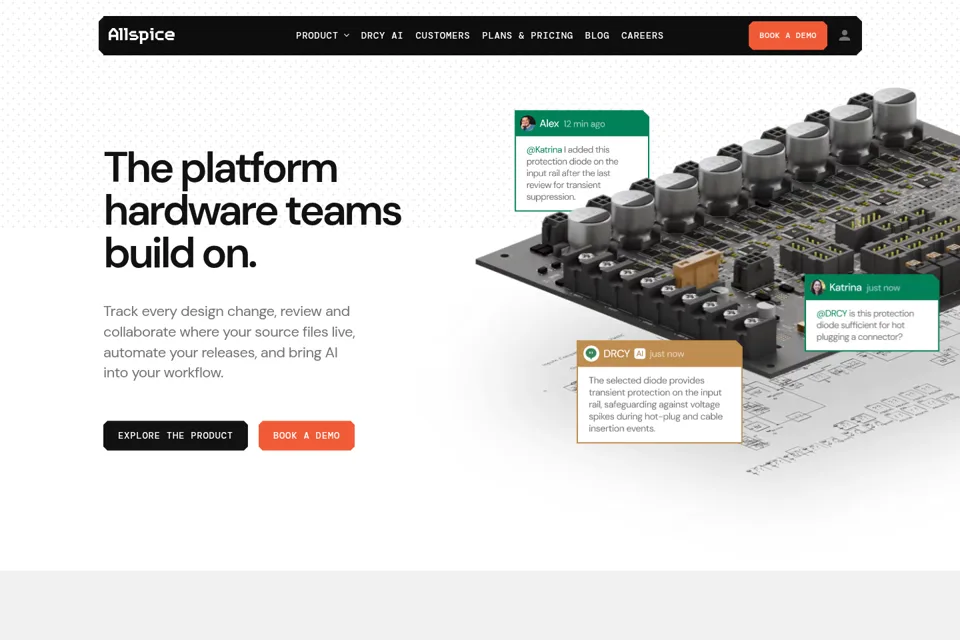Click the Allspice logo
This screenshot has width=960, height=640.
(x=141, y=35)
